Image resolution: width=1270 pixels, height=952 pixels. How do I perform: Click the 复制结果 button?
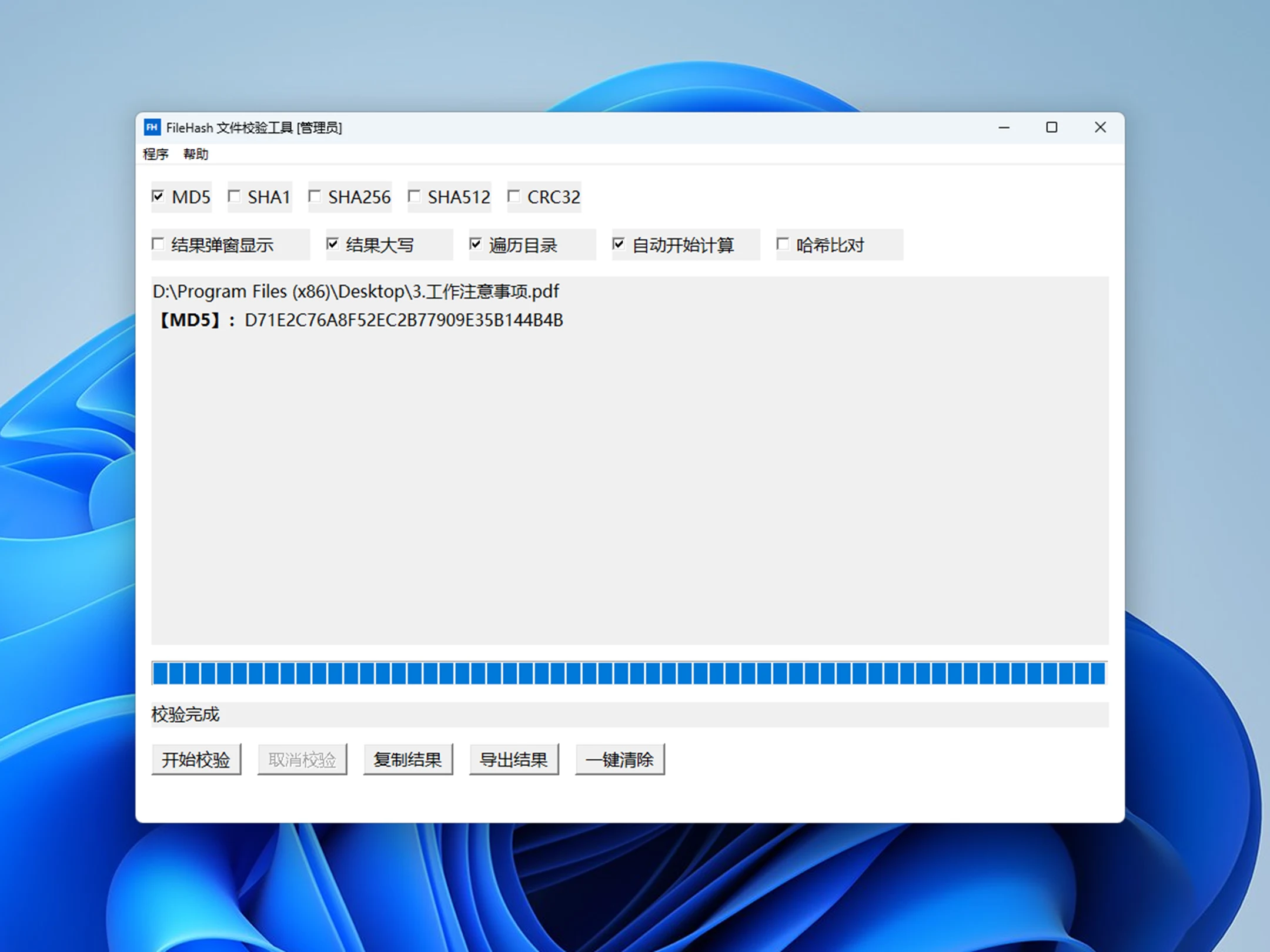click(x=408, y=760)
